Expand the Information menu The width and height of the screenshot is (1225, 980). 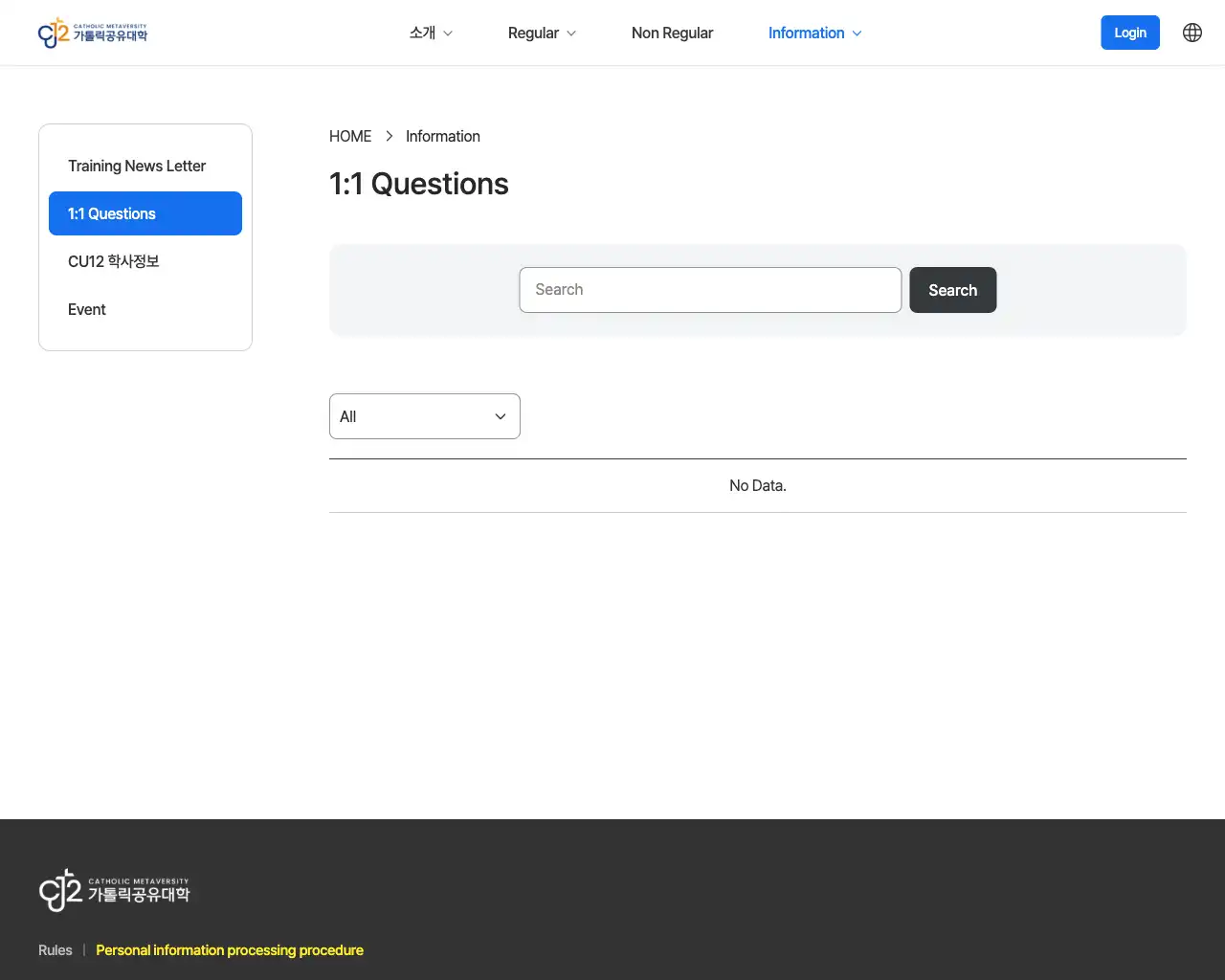(x=814, y=33)
